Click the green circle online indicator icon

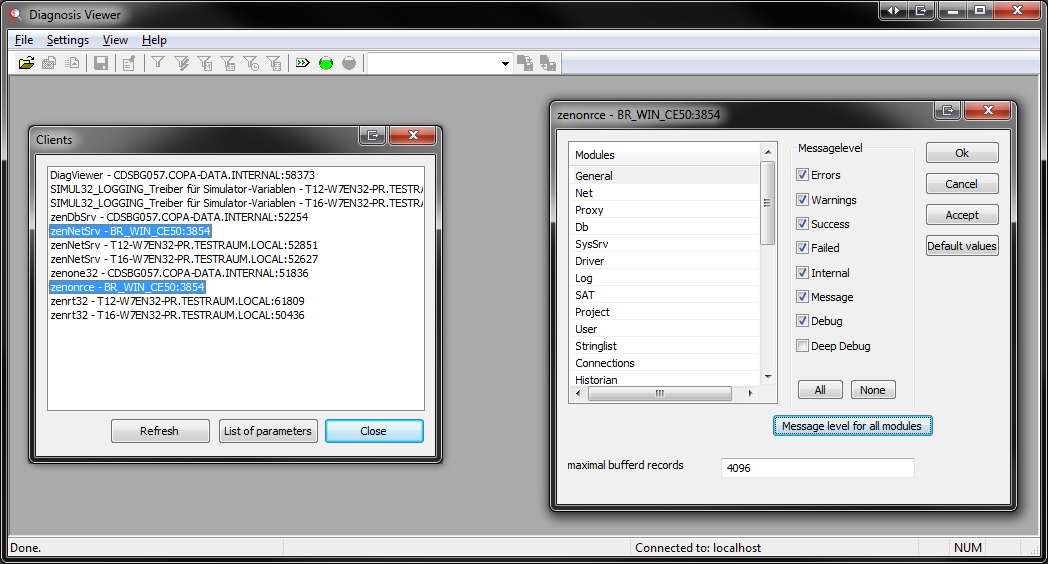click(326, 63)
